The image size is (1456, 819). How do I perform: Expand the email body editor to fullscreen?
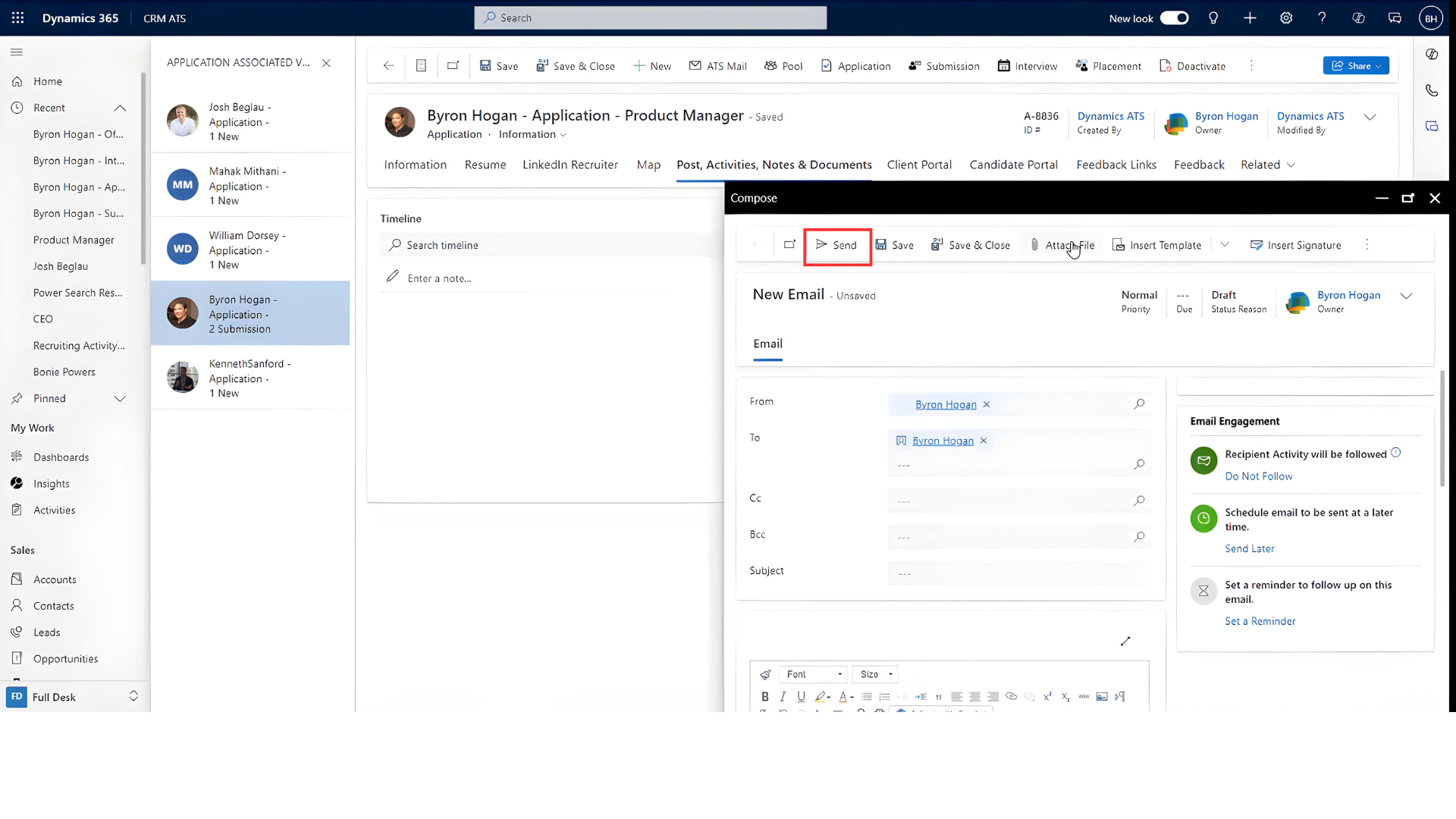point(1125,642)
